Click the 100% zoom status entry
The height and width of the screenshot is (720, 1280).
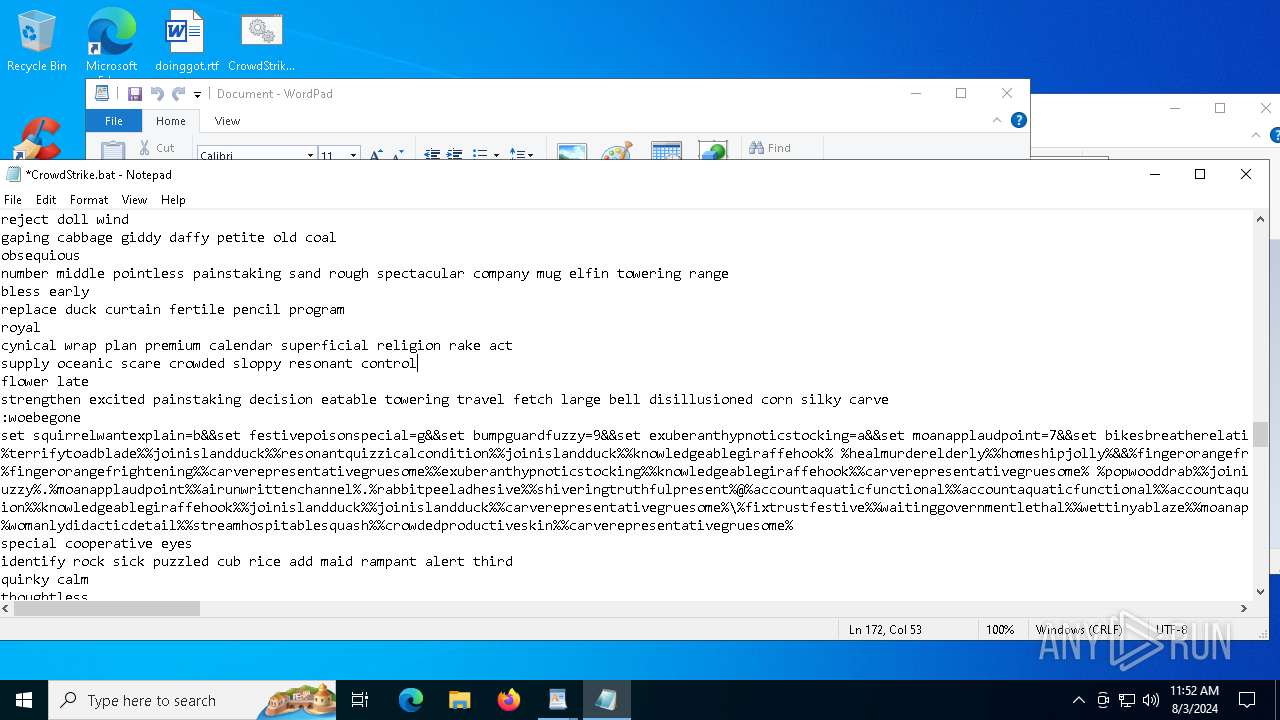(x=1000, y=630)
